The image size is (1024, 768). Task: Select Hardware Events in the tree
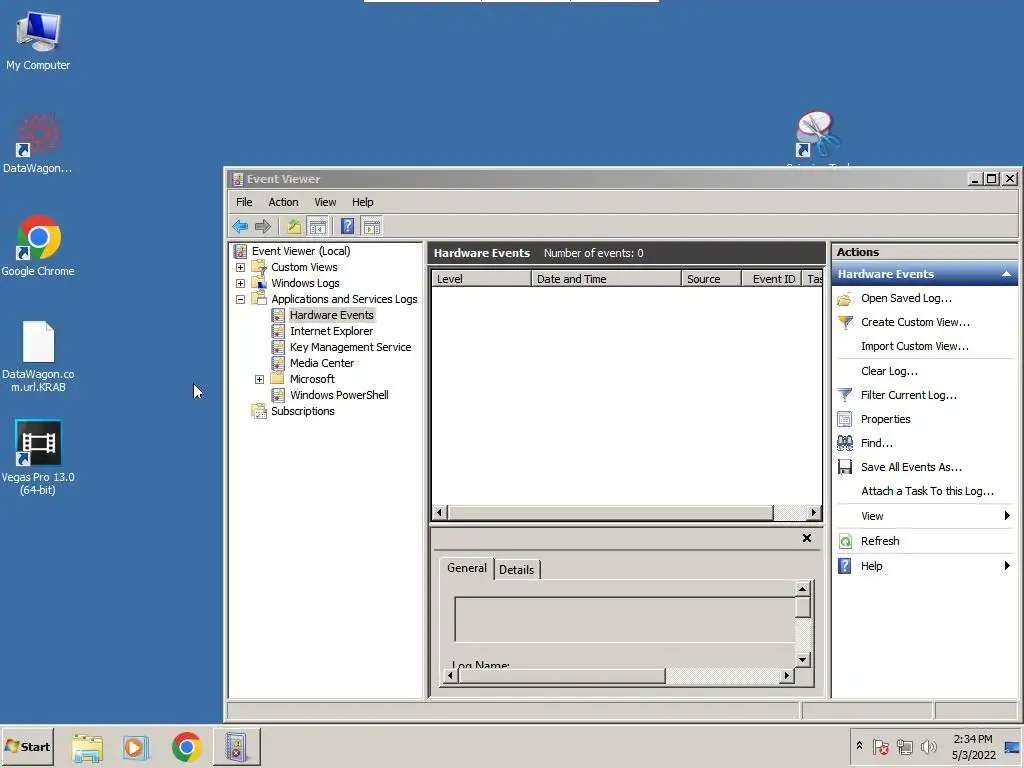click(332, 315)
